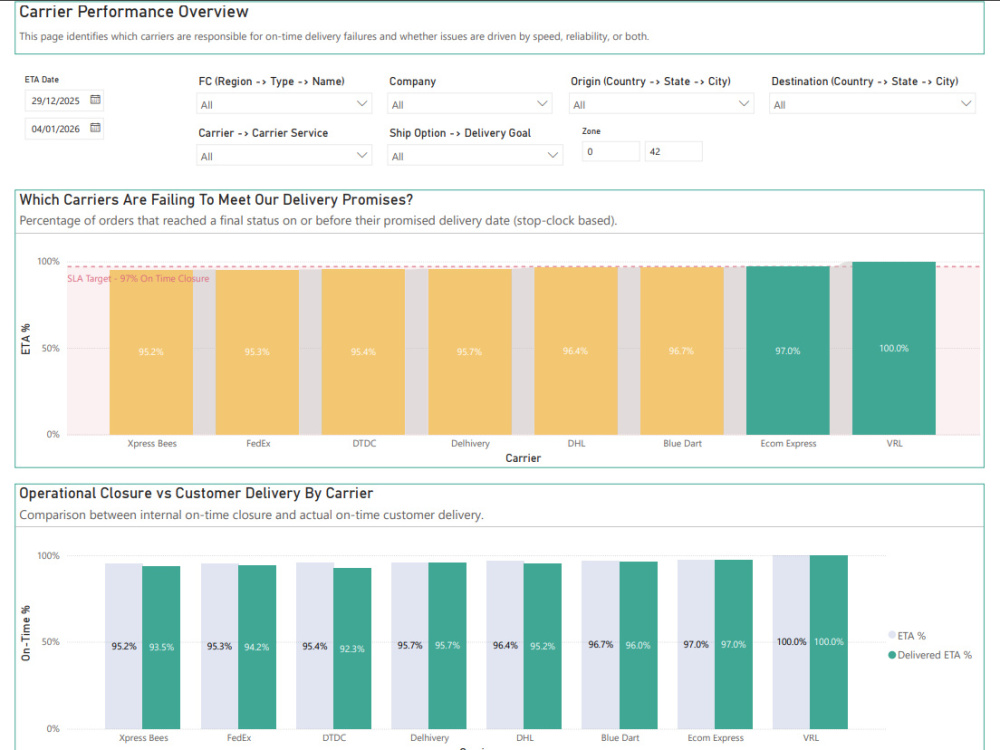Image resolution: width=1000 pixels, height=750 pixels.
Task: Select the Xpress Bees 95.2% yellow bar
Action: 151,352
